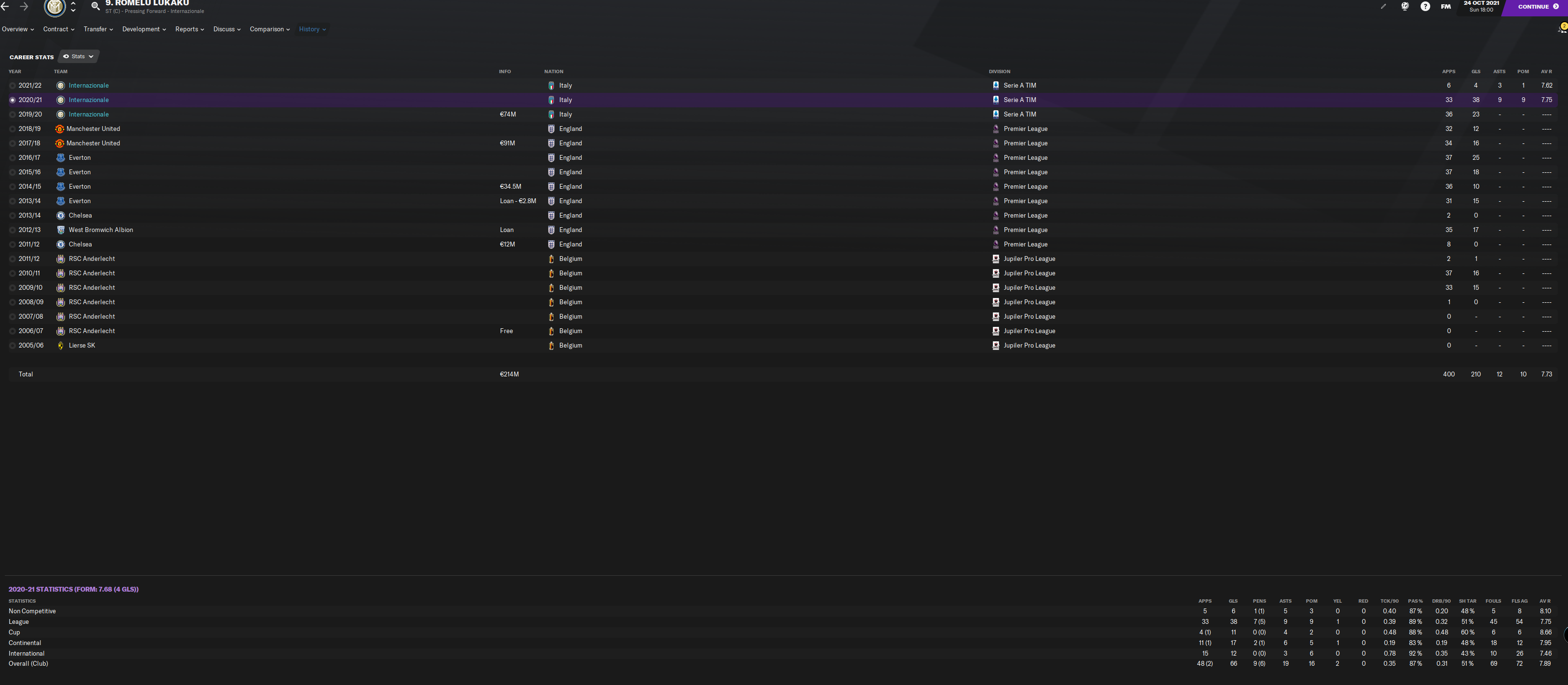Click the Inter Milan club badge
1568x685 pixels.
pyautogui.click(x=55, y=7)
